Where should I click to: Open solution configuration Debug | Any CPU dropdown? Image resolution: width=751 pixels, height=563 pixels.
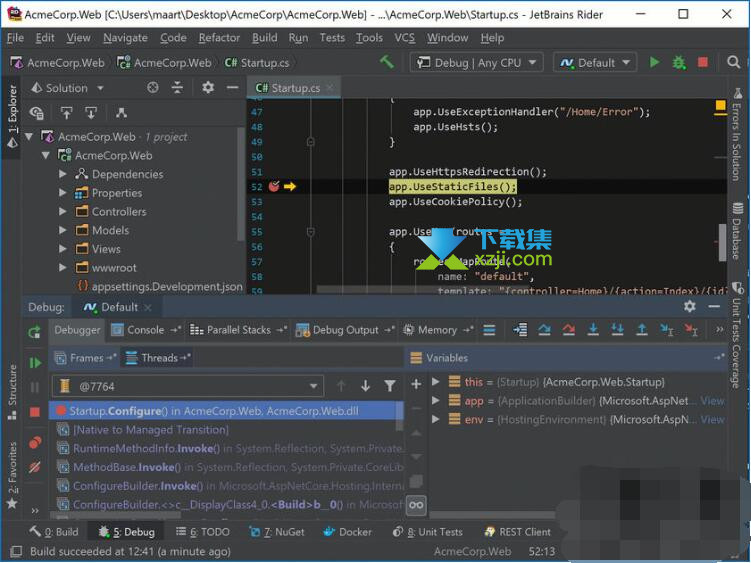coord(476,63)
